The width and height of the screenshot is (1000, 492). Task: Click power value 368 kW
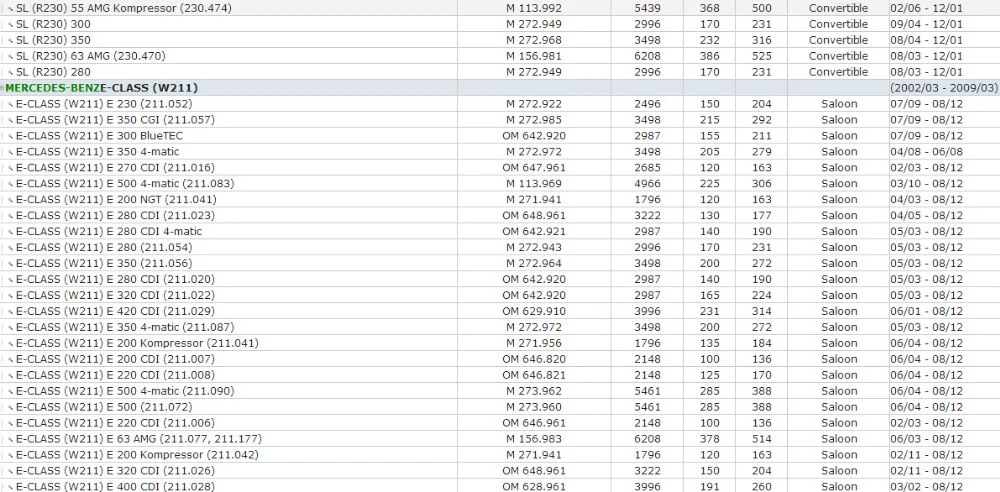[709, 8]
